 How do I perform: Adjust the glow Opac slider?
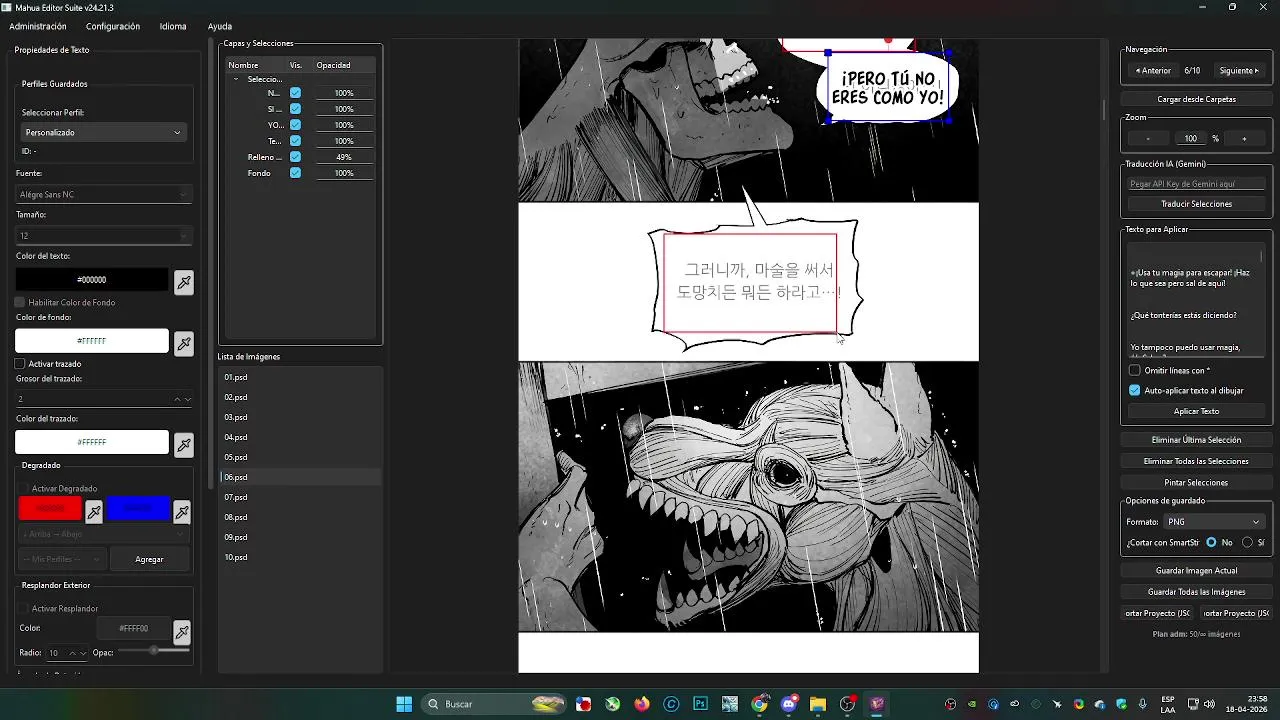point(154,651)
